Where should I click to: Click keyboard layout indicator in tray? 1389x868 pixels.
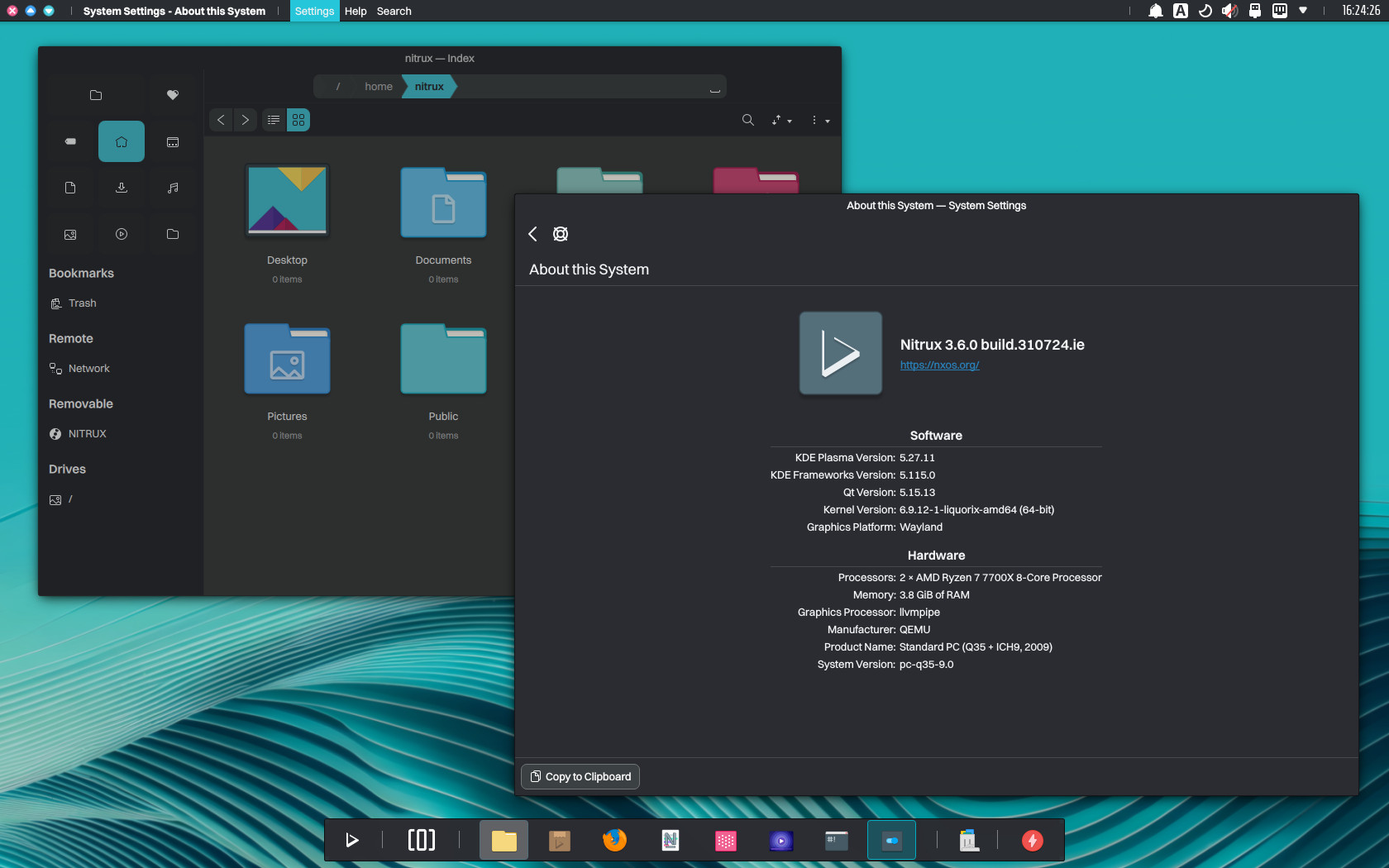pyautogui.click(x=1181, y=11)
